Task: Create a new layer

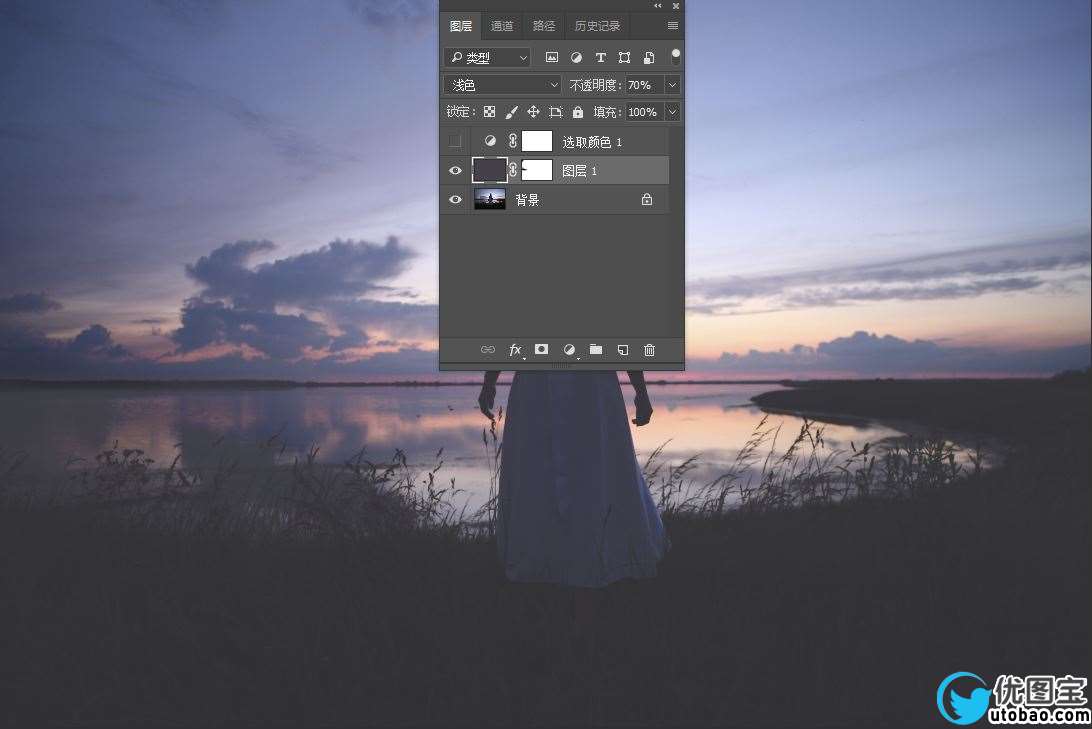Action: (x=623, y=350)
